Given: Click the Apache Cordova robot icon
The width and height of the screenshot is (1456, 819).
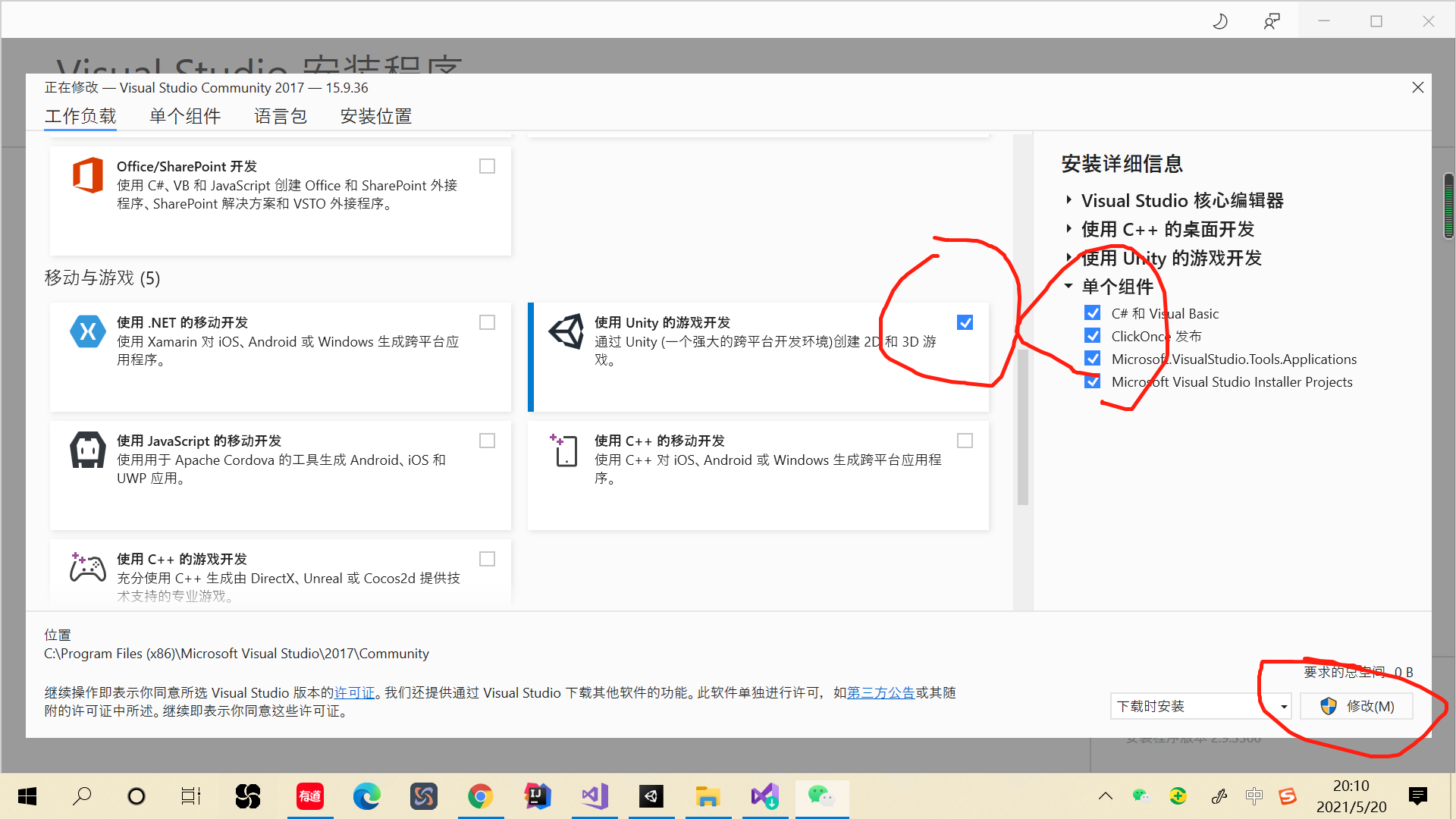Looking at the screenshot, I should click(87, 449).
